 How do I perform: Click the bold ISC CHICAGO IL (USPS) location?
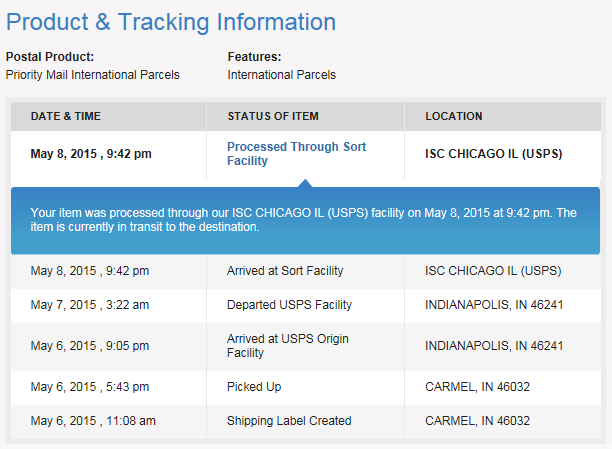[494, 154]
